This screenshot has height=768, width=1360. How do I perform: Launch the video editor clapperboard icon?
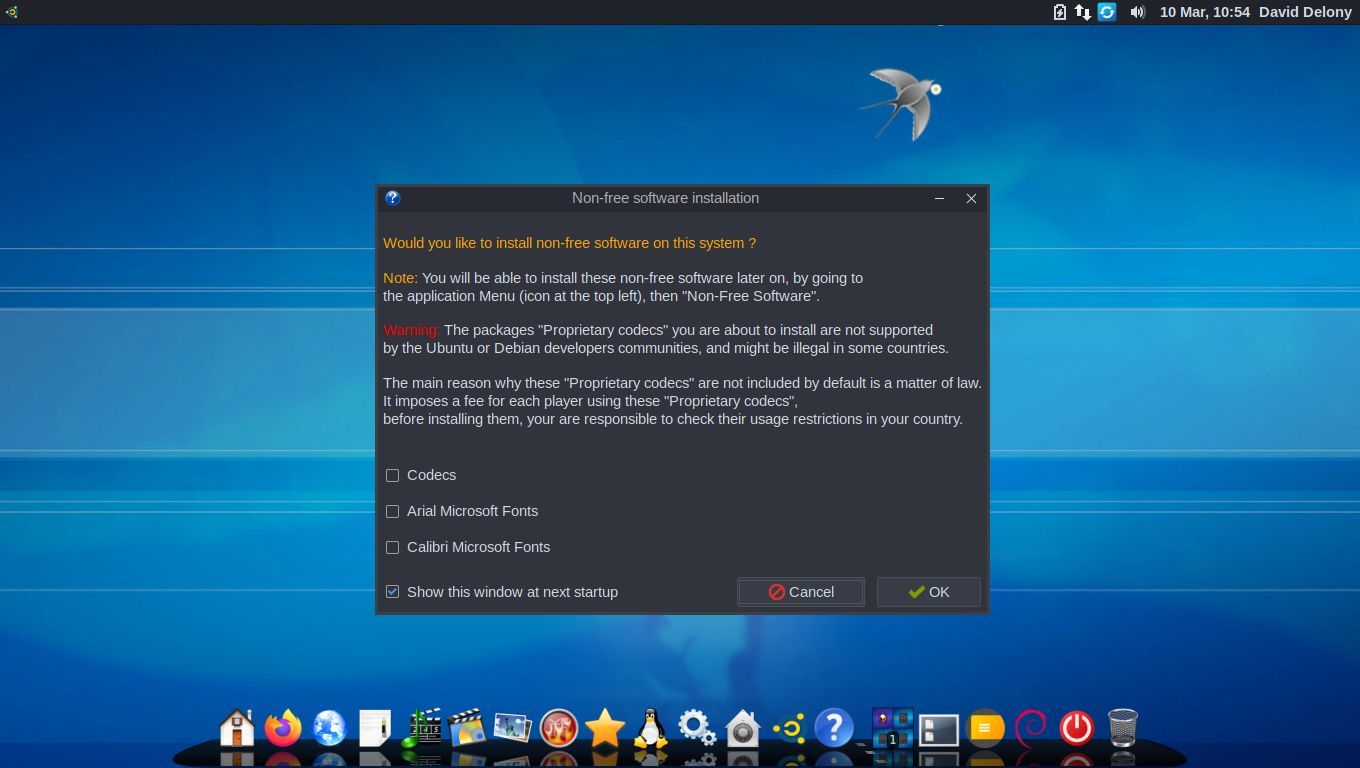423,728
